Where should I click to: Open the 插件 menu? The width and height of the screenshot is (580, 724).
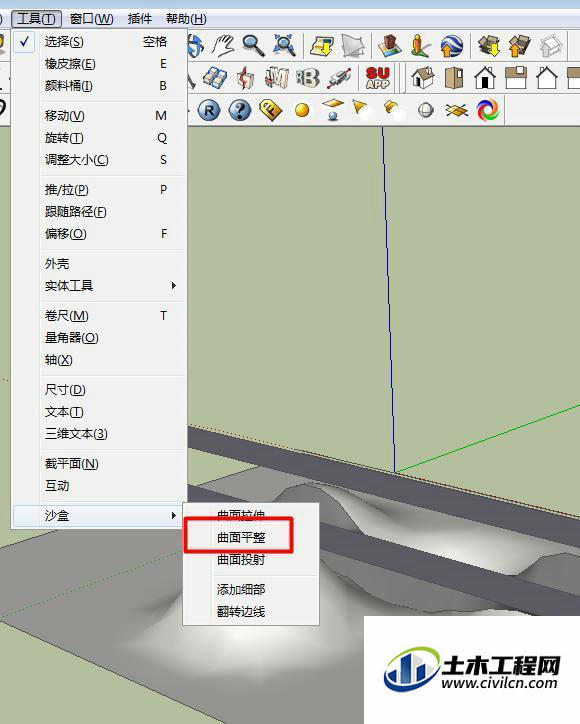(x=139, y=19)
